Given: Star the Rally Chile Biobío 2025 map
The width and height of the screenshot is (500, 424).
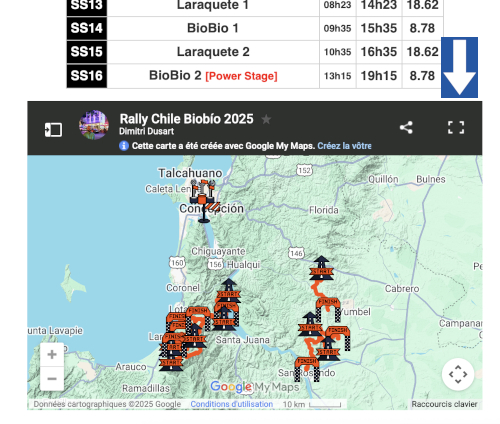Looking at the screenshot, I should 266,119.
